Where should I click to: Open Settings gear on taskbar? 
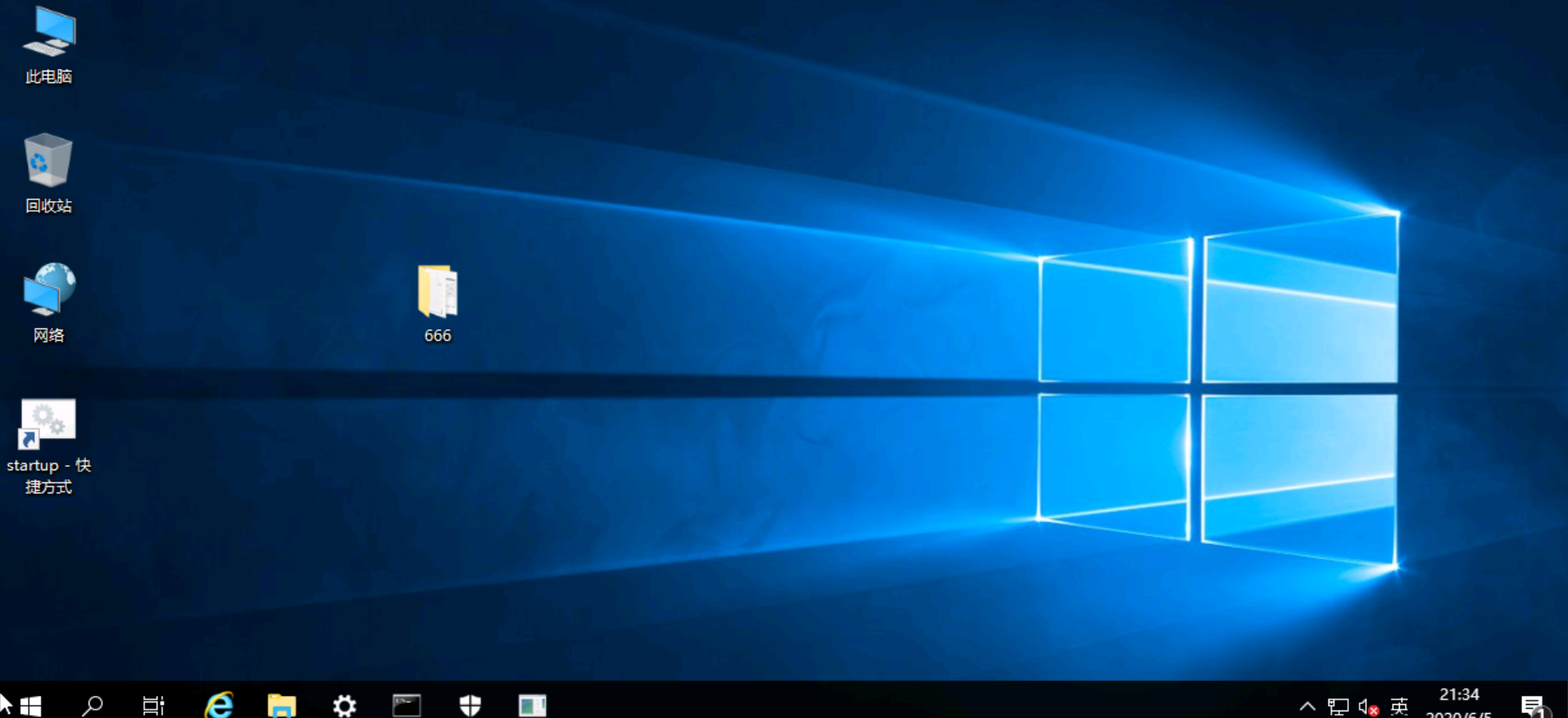345,705
